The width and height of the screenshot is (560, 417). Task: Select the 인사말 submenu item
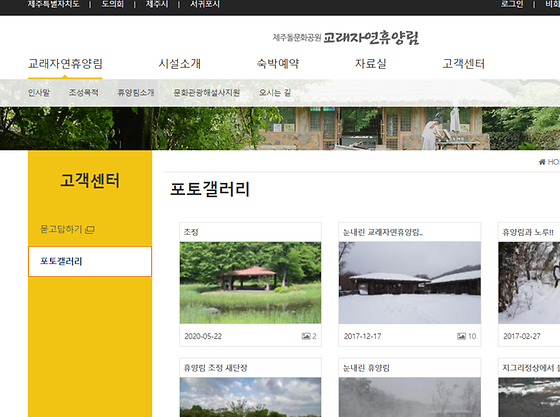[x=39, y=93]
